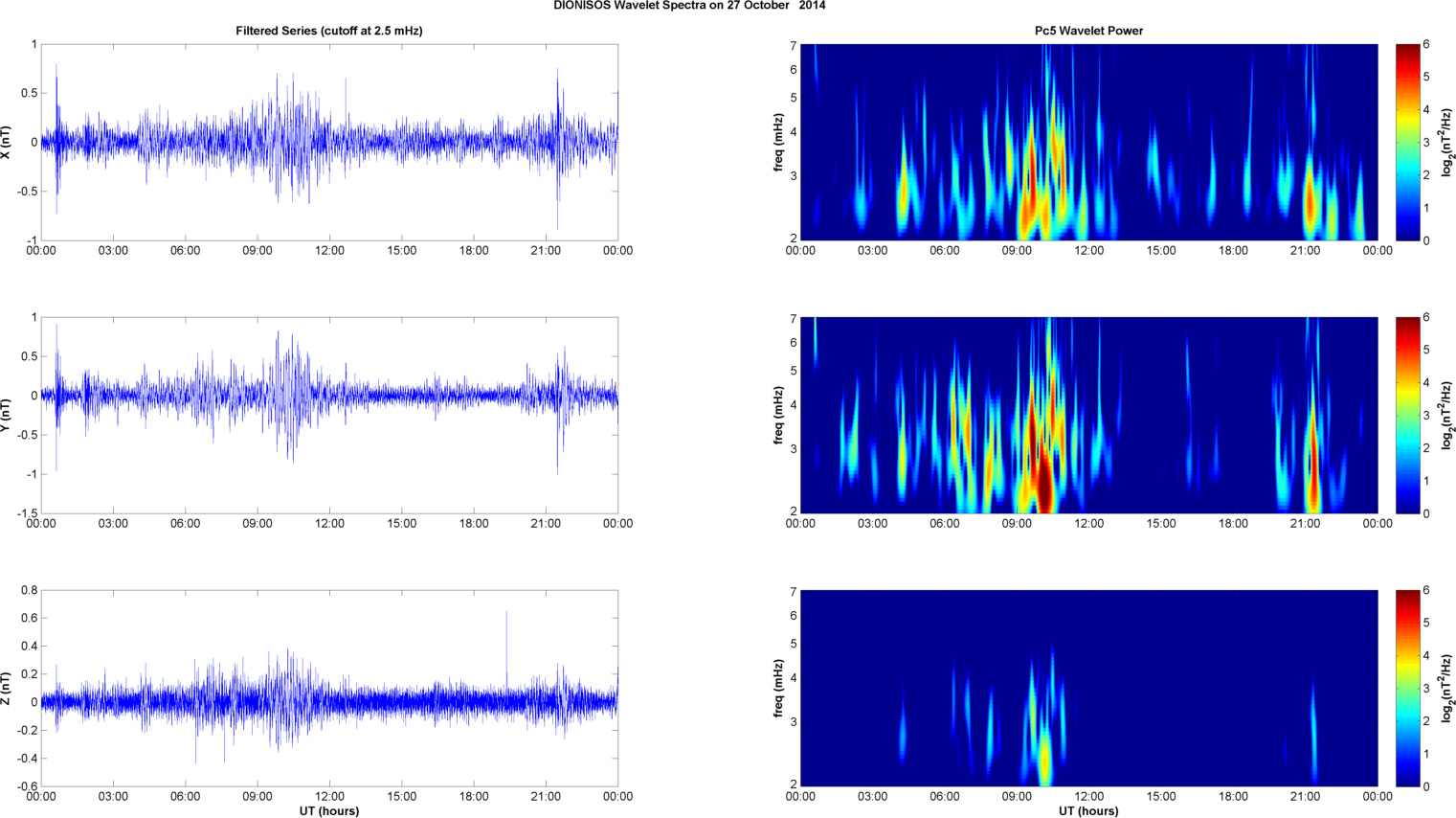Click the log2(nT²/Hz) label of the bottom colorbar

click(1448, 689)
